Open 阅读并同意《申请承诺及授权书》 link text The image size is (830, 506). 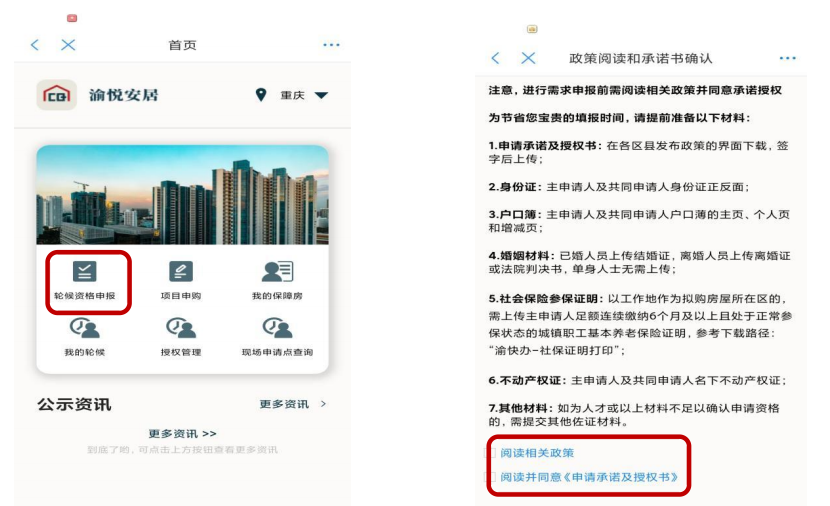pyautogui.click(x=589, y=477)
